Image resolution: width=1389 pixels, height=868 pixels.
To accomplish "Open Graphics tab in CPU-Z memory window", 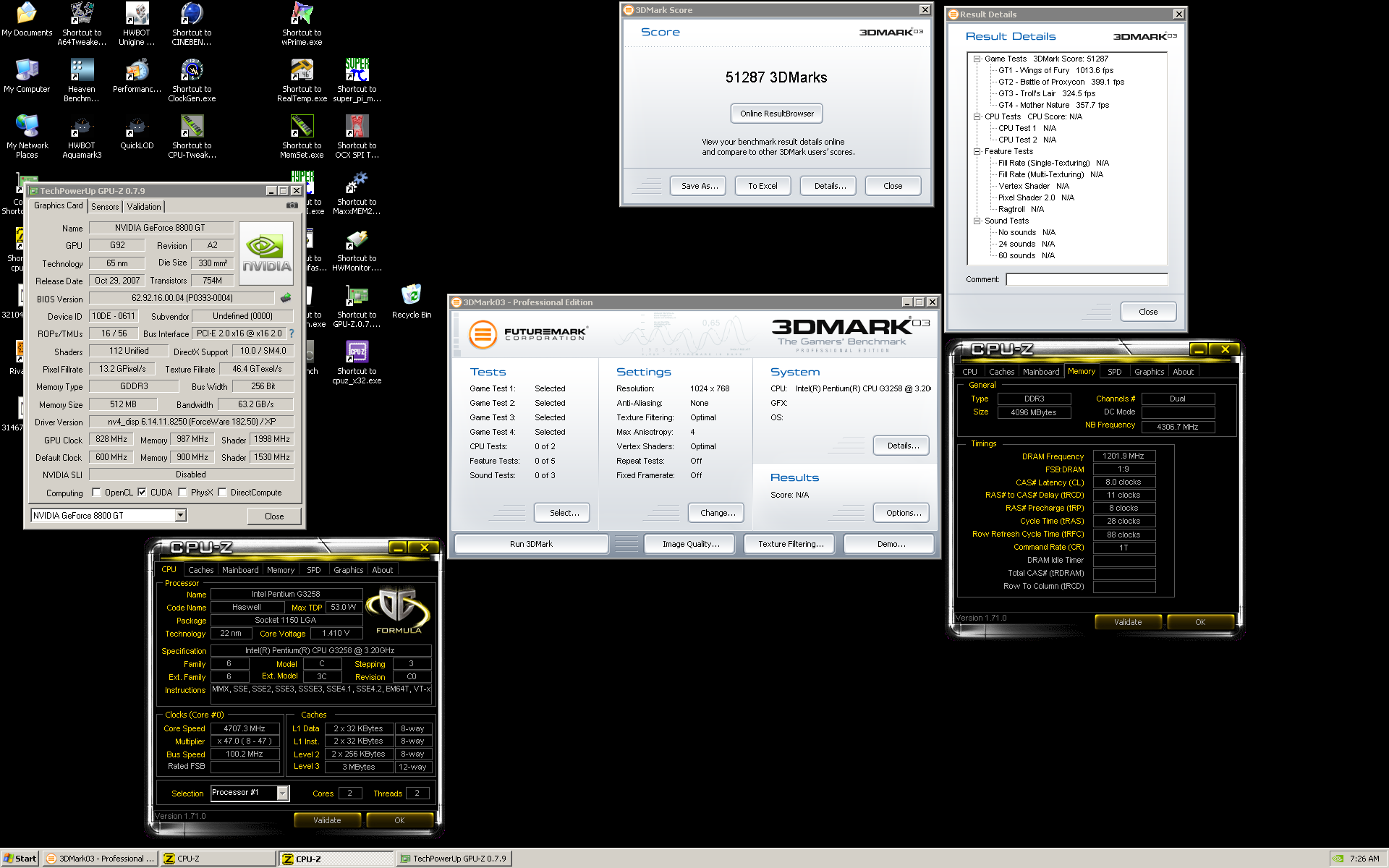I will pyautogui.click(x=1149, y=372).
